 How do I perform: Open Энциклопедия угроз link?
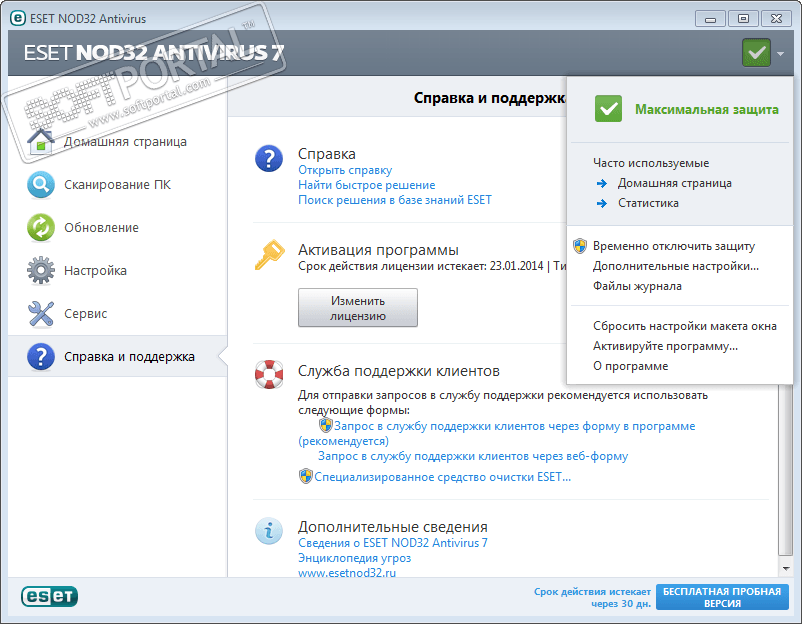coord(354,558)
